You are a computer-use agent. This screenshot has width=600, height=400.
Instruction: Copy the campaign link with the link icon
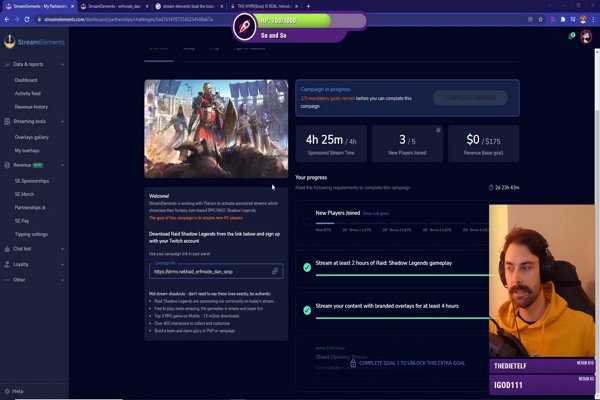[x=275, y=271]
